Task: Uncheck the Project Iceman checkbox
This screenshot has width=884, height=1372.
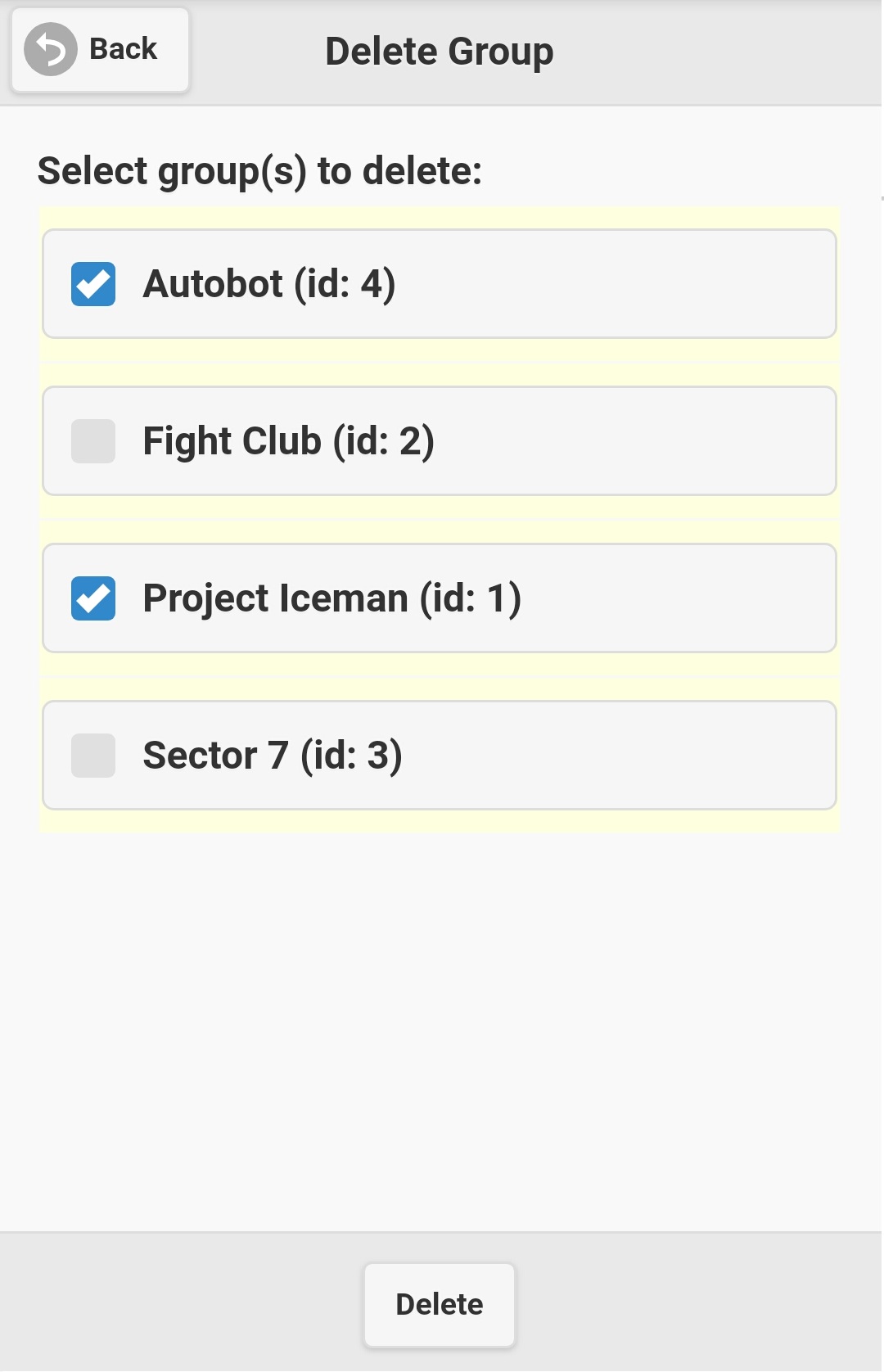Action: [x=93, y=598]
